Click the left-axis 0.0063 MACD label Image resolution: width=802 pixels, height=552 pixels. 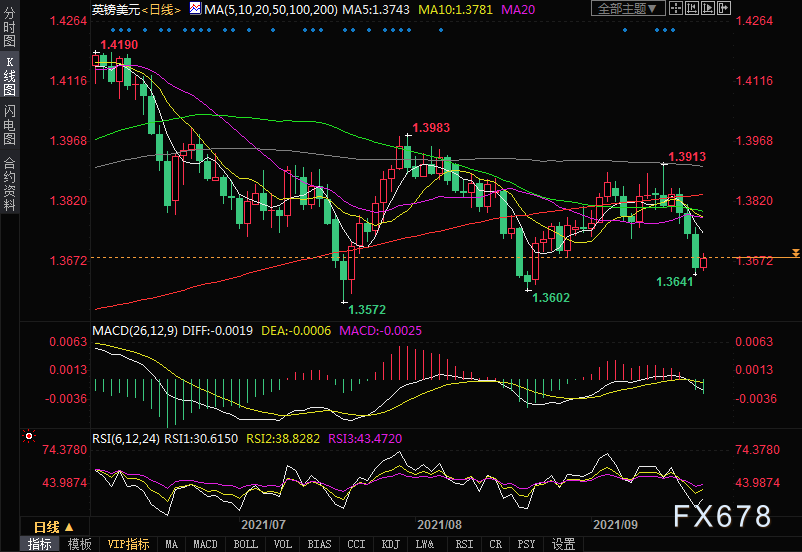(68, 341)
